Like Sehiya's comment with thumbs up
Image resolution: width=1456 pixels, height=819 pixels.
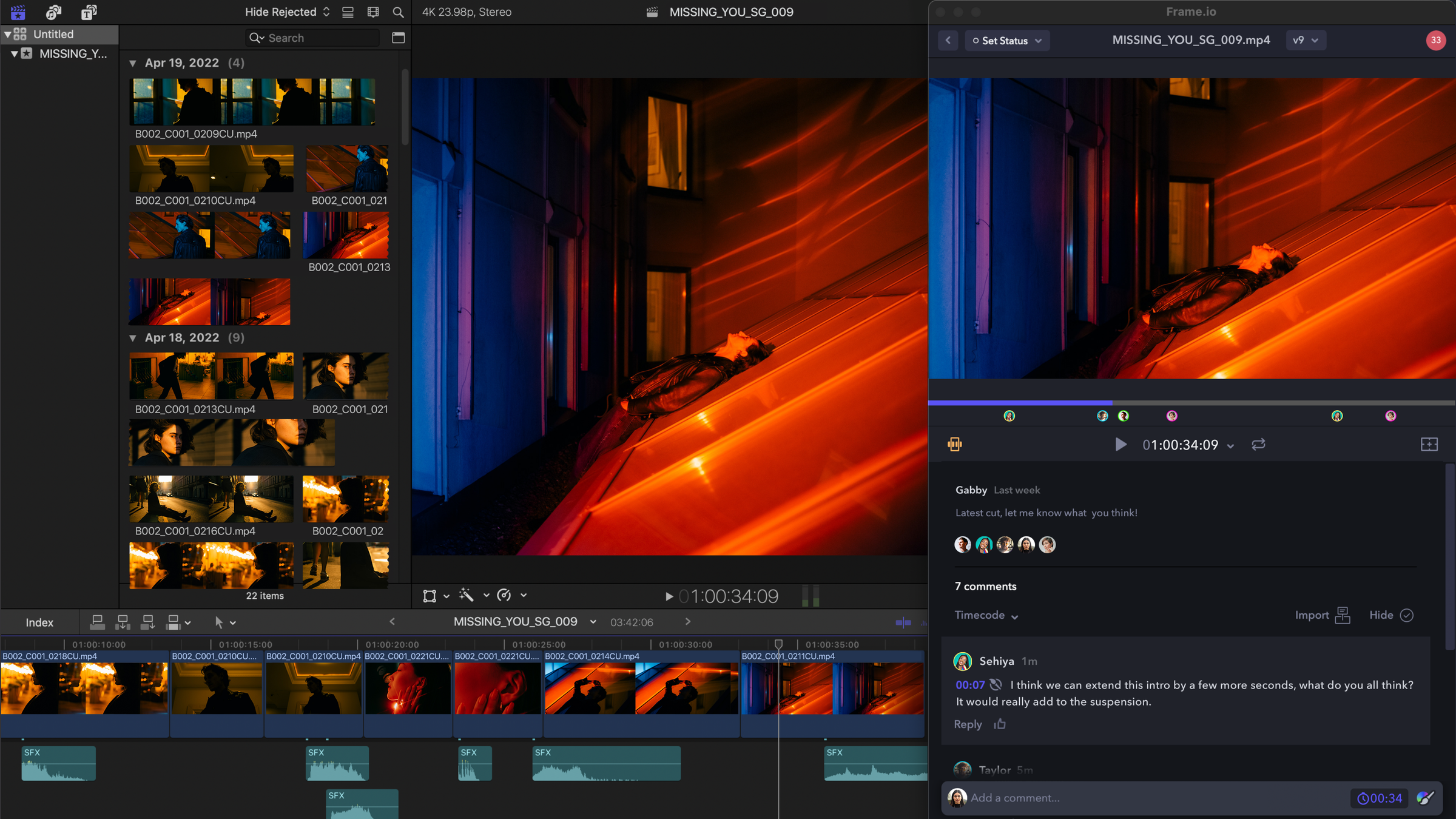coord(1000,724)
